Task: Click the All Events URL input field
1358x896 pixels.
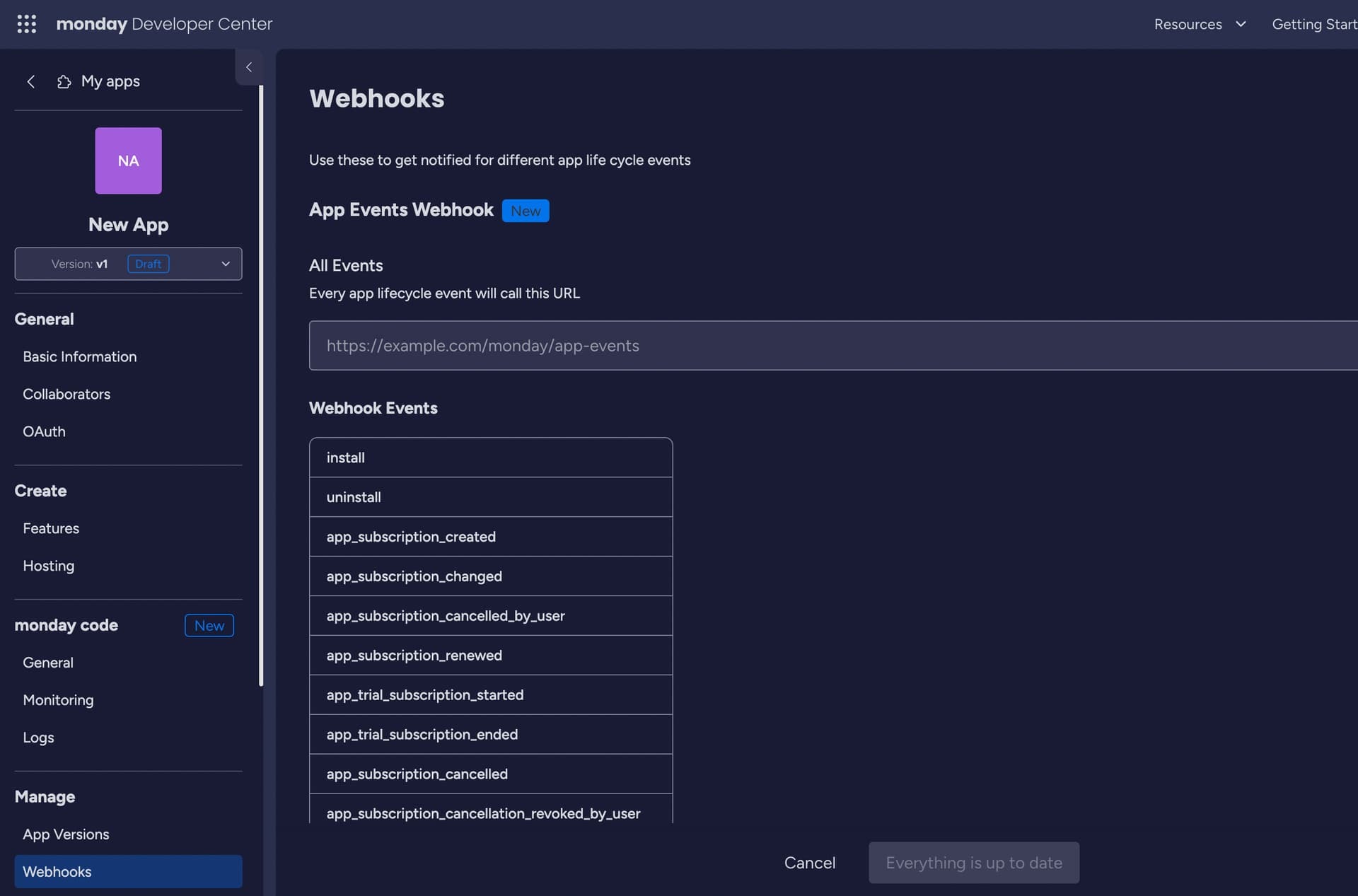Action: [x=833, y=345]
